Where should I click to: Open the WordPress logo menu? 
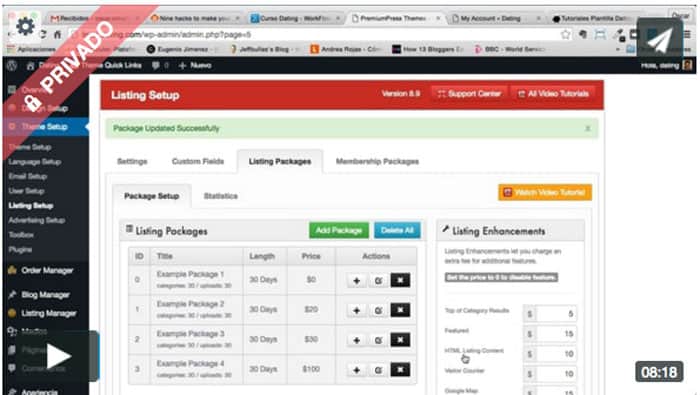tap(12, 66)
